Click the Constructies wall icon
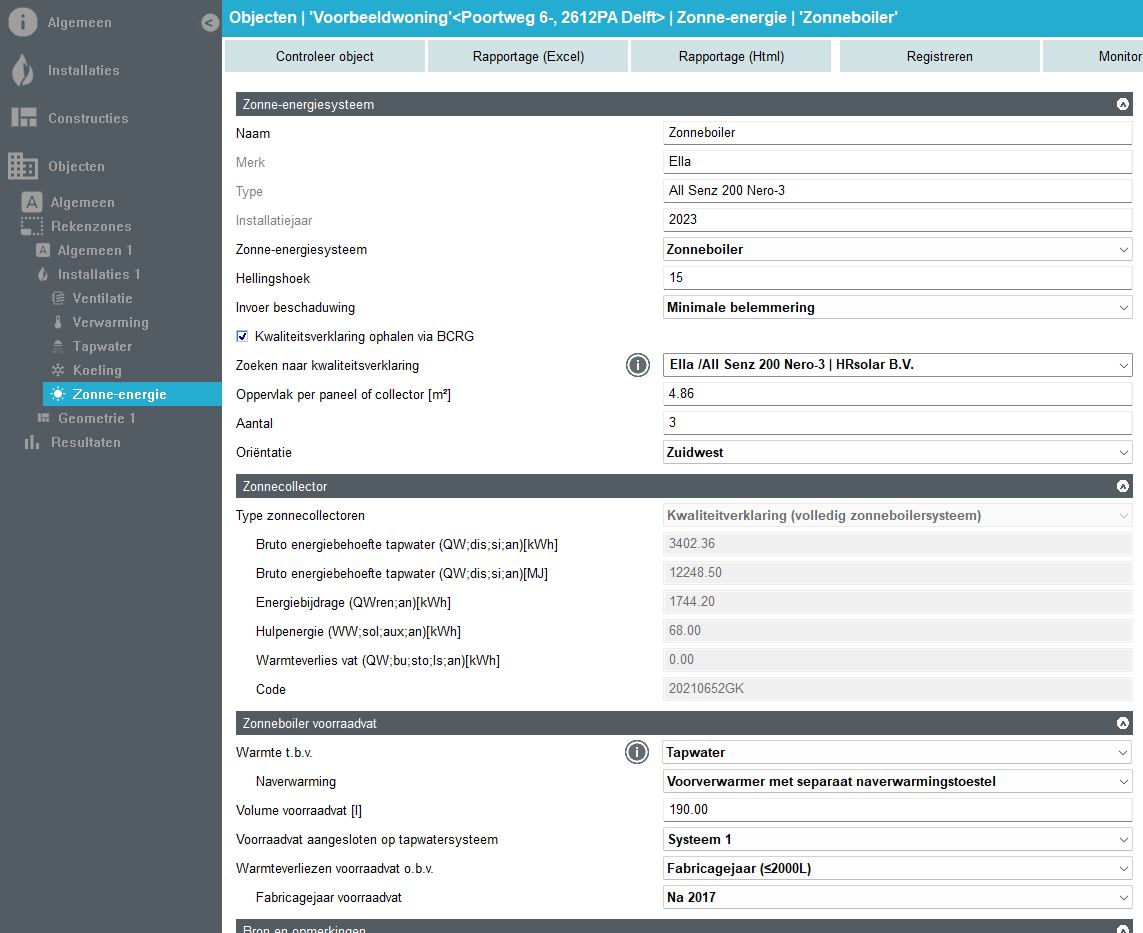 [24, 117]
